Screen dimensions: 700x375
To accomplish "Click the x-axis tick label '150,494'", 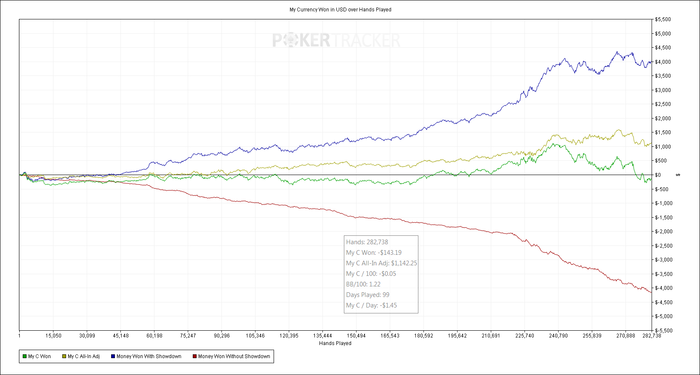I will coord(357,335).
